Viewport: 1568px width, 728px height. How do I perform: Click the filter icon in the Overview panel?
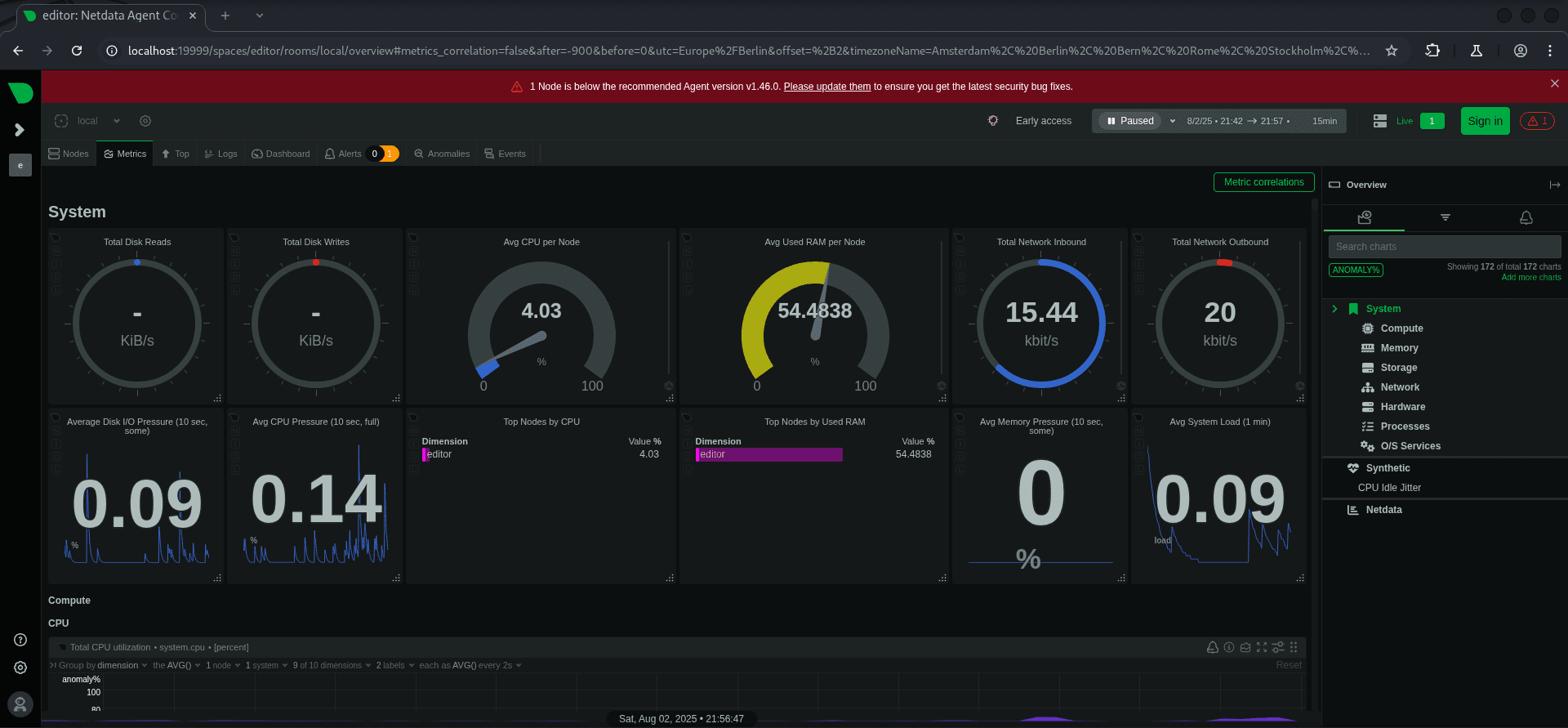tap(1445, 217)
